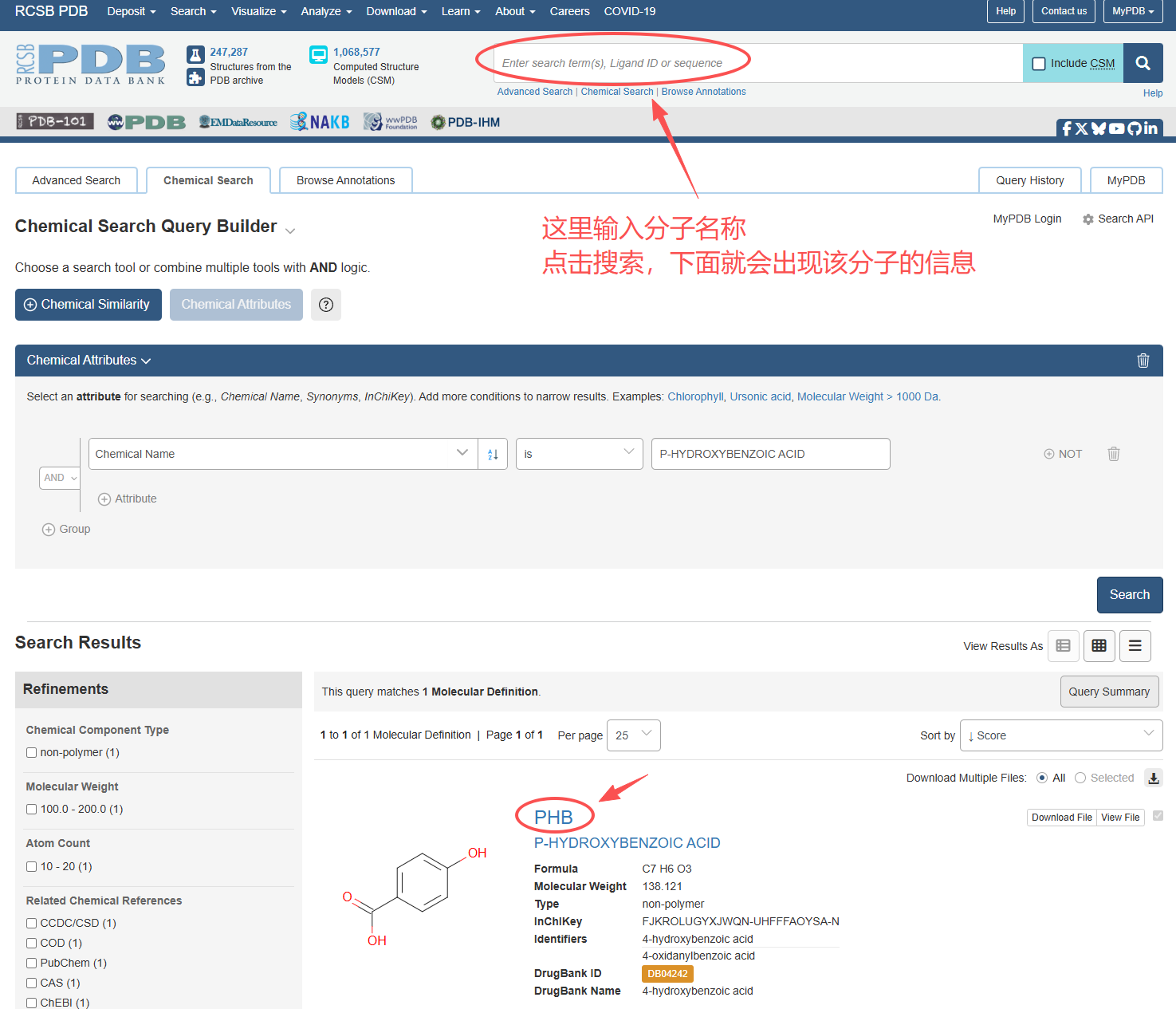Click the attribute sort order icon
This screenshot has height=1009, width=1176.
pos(493,454)
